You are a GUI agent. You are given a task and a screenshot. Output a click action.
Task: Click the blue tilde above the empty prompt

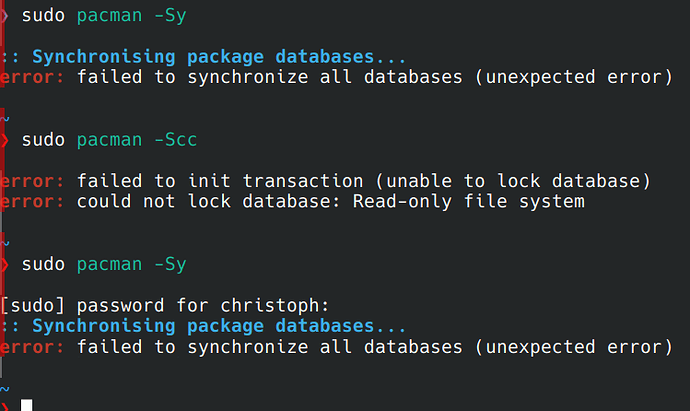click(x=4, y=389)
